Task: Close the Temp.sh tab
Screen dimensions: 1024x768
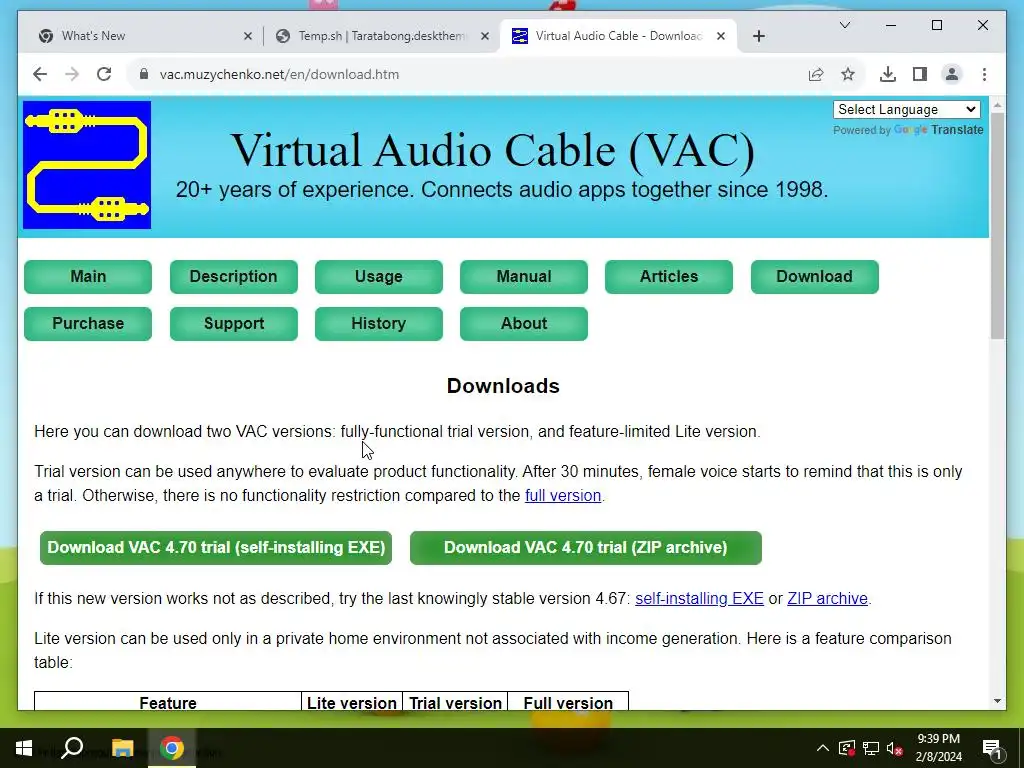Action: (485, 36)
